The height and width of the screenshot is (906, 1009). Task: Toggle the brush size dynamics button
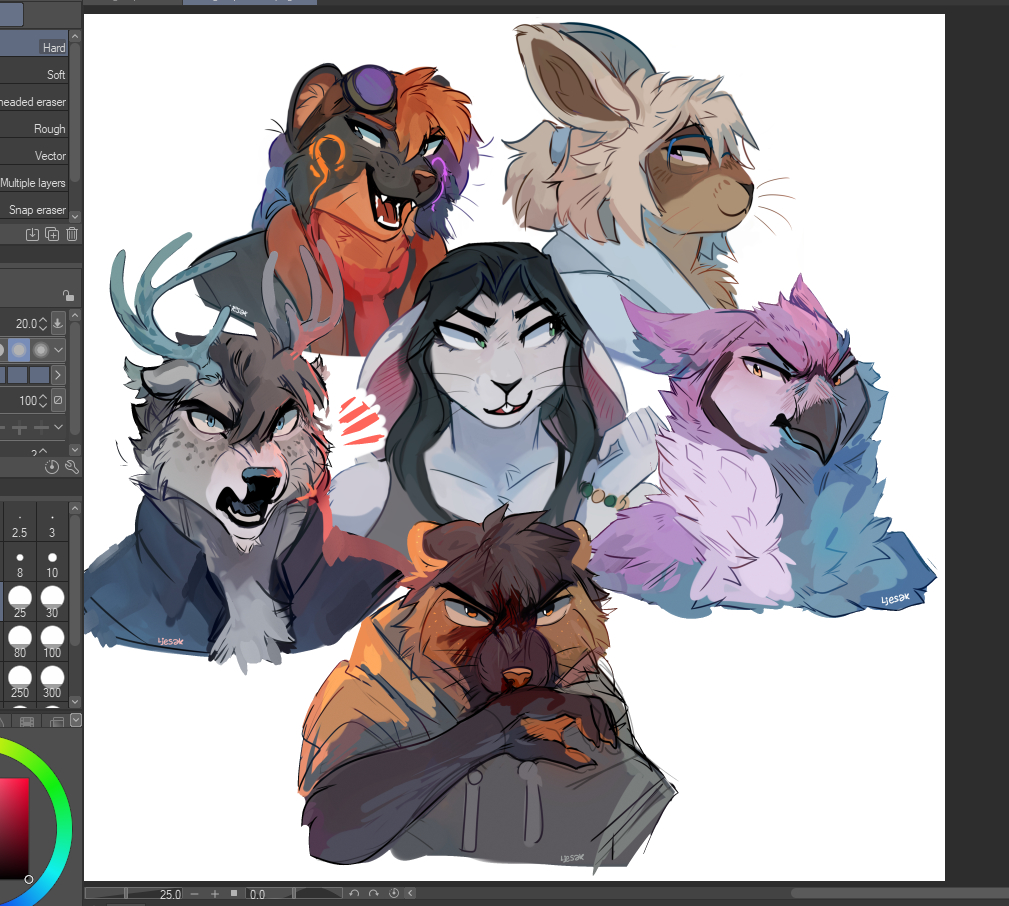click(58, 323)
